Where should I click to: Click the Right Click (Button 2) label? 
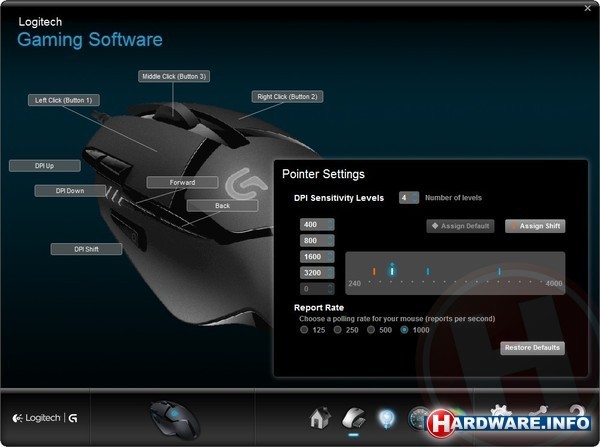tap(287, 96)
